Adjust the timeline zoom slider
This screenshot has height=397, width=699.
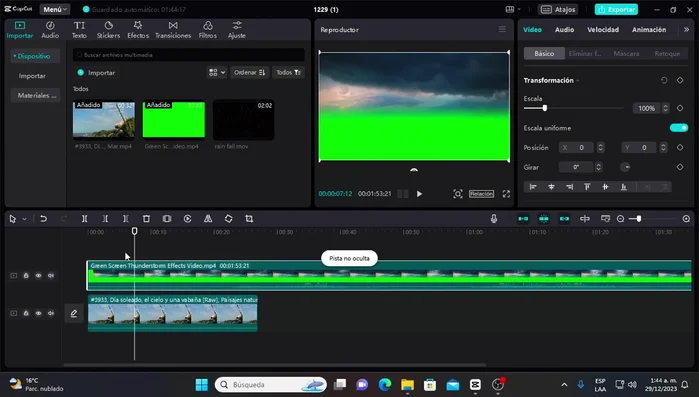[639, 219]
